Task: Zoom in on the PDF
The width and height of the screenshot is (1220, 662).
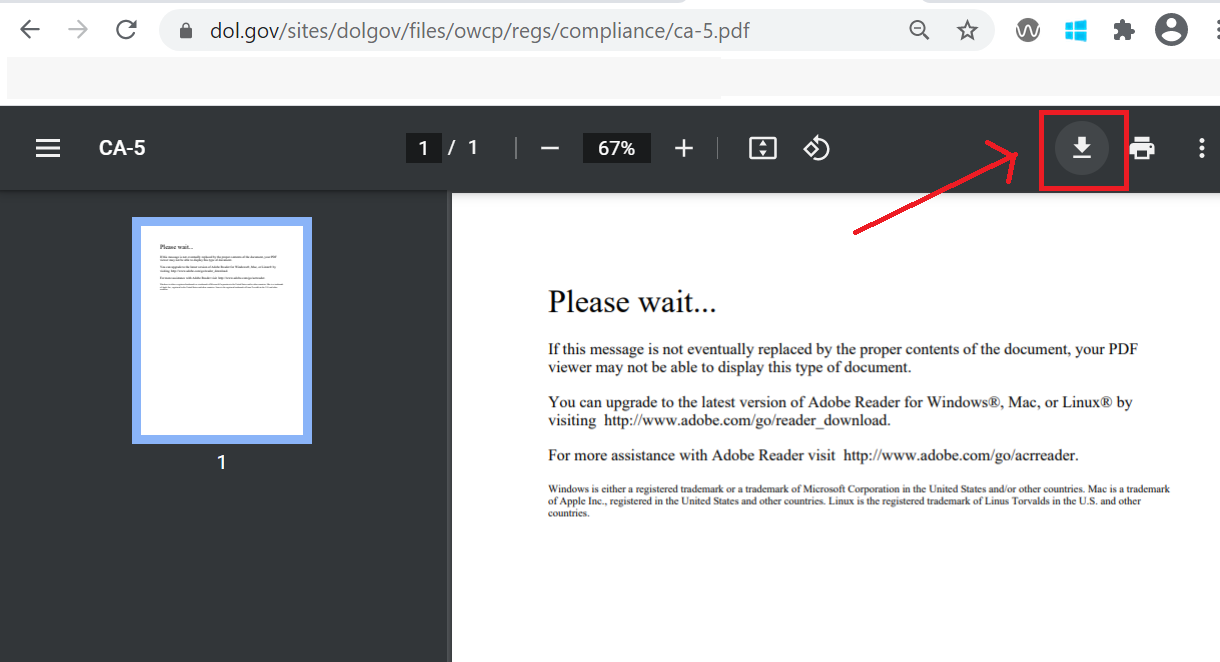Action: (x=684, y=148)
